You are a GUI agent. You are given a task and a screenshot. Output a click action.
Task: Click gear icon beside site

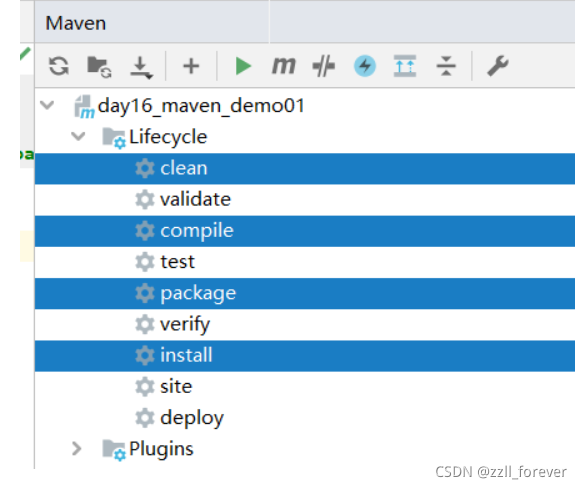coord(145,387)
